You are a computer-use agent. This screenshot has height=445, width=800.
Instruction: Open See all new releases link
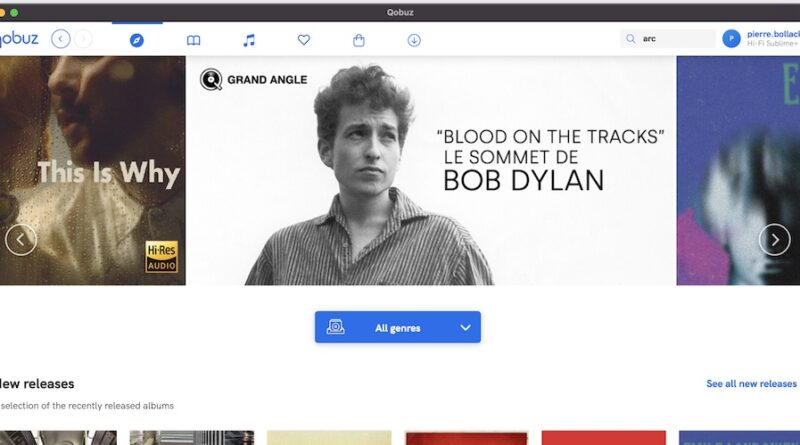751,384
